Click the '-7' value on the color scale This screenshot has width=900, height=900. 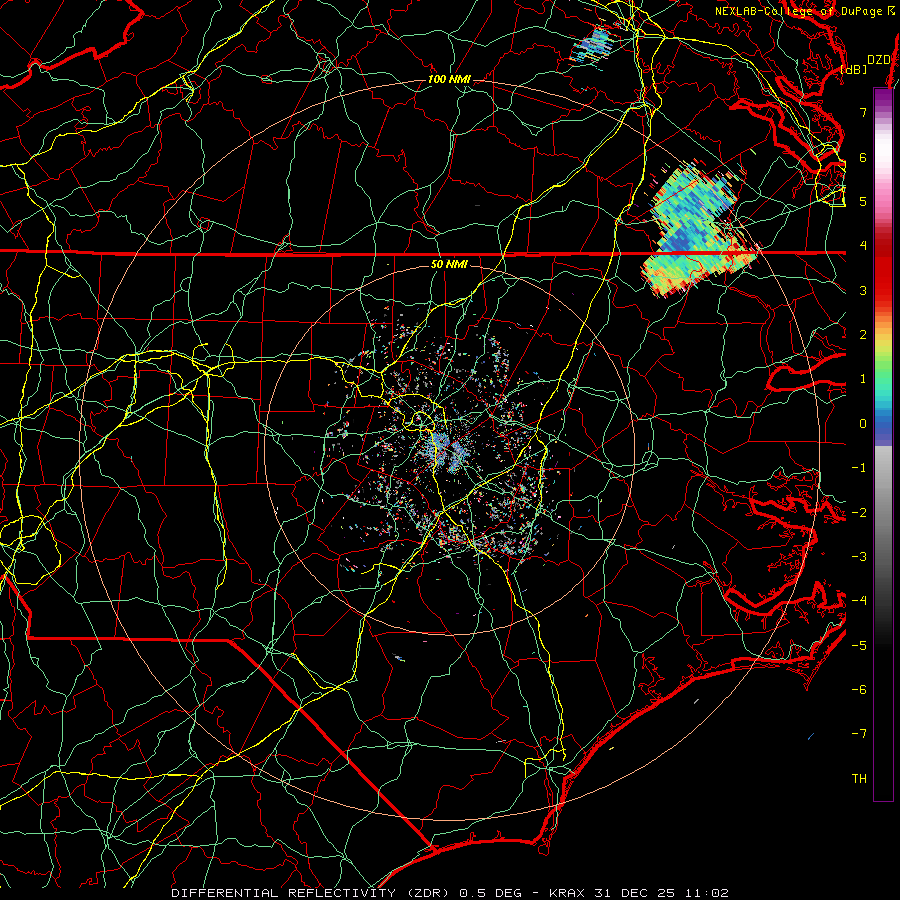(859, 734)
